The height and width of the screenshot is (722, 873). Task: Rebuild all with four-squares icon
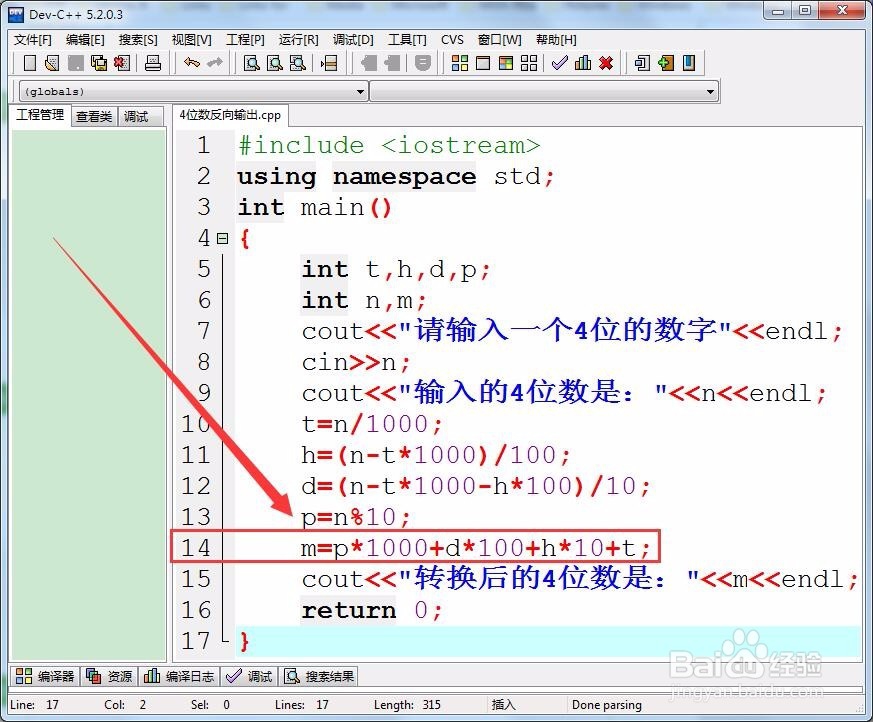coord(529,63)
